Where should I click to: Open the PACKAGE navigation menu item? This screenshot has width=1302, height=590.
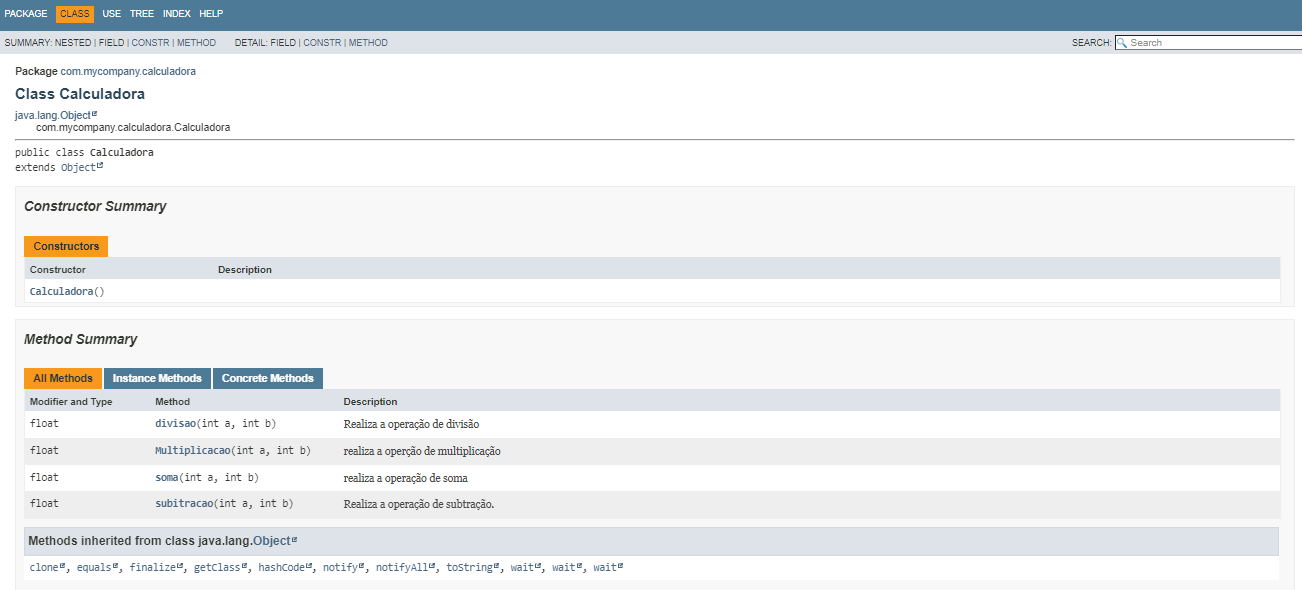29,13
